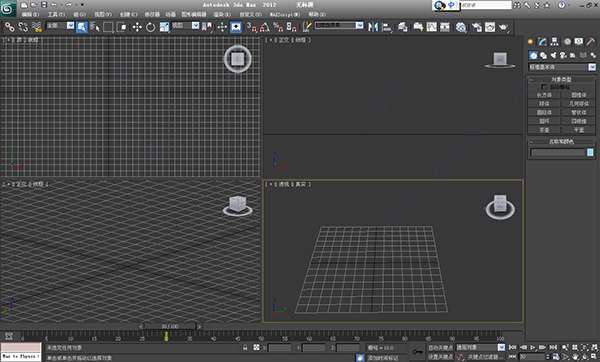The height and width of the screenshot is (362, 600).
Task: Open the Standard Primitives category dropdown
Action: (x=562, y=67)
